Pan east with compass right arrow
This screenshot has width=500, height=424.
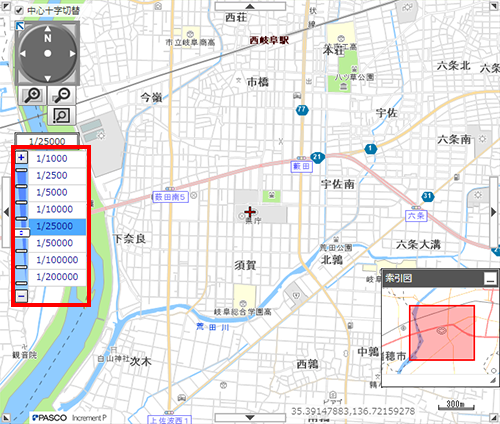pyautogui.click(x=72, y=53)
